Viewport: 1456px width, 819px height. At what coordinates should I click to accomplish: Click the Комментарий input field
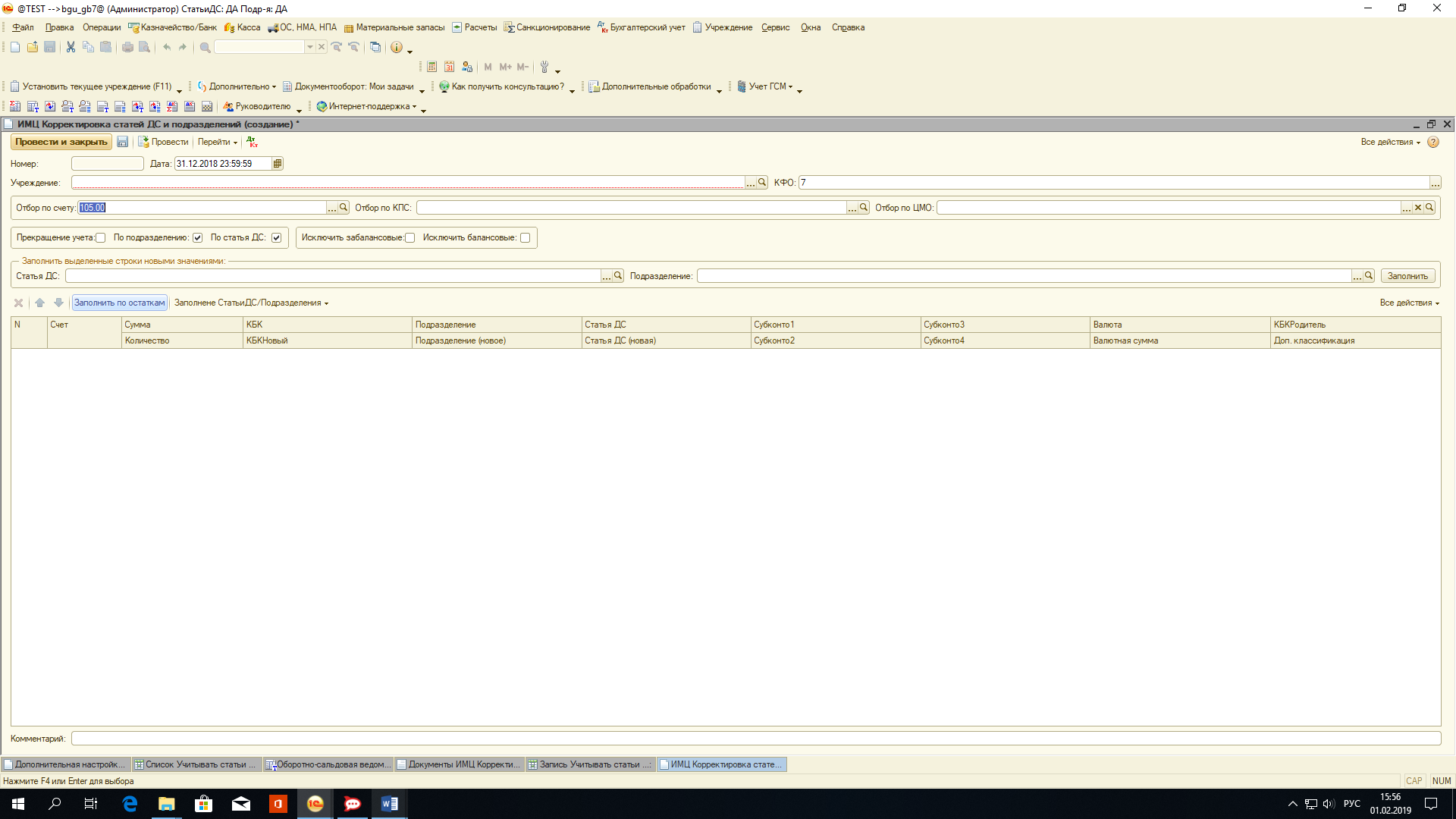pyautogui.click(x=755, y=739)
